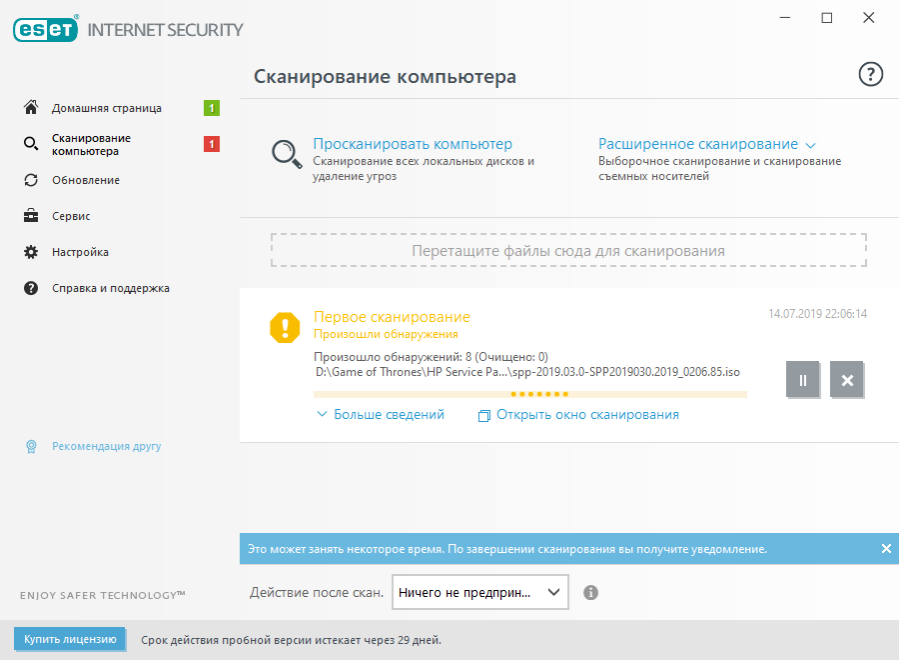
Task: Click Первое сканирование title
Action: (392, 317)
